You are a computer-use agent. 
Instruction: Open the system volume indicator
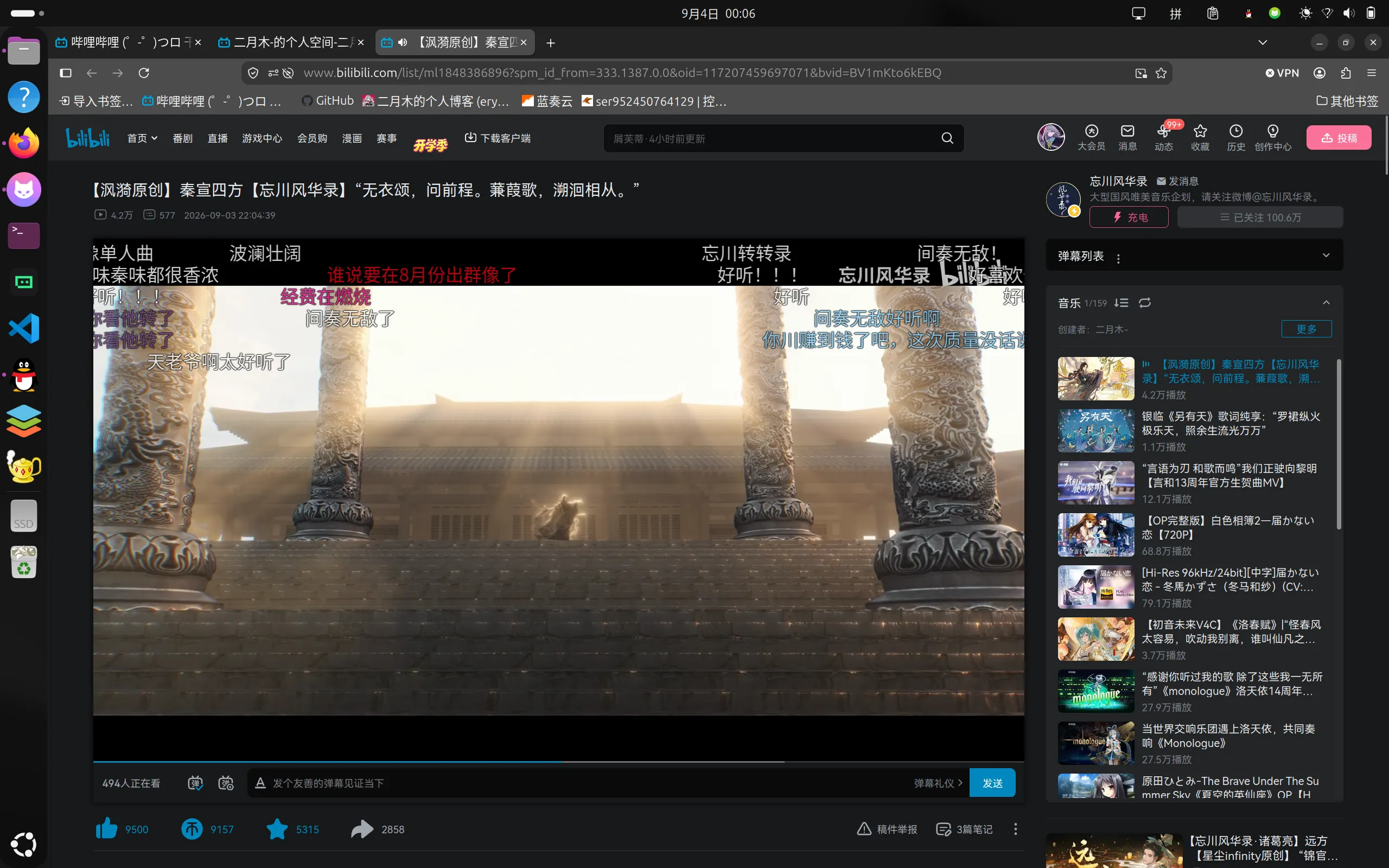pos(1348,13)
